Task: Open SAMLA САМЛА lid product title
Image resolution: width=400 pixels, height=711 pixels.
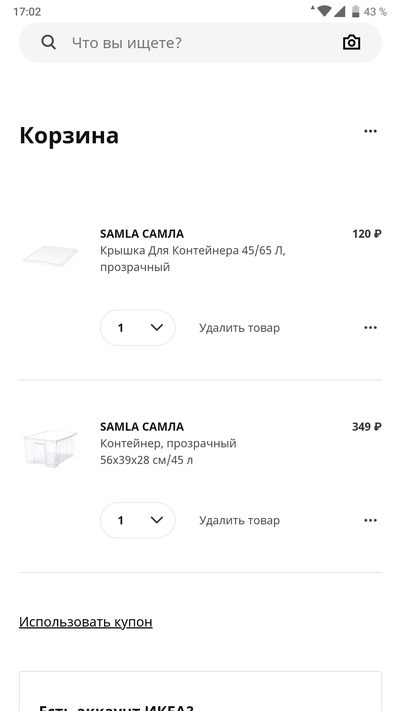Action: pyautogui.click(x=142, y=234)
